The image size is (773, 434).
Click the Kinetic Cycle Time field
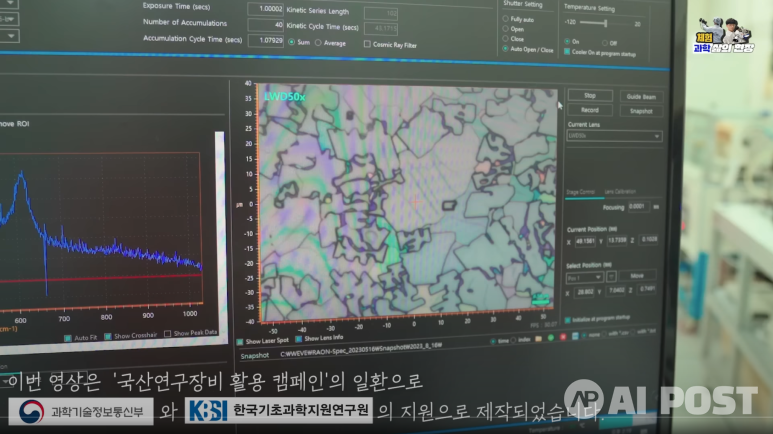[x=381, y=28]
